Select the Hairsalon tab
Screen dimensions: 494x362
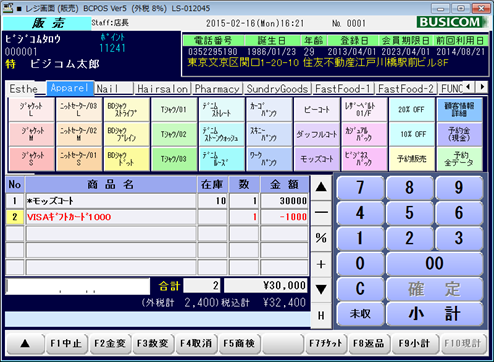tap(163, 89)
